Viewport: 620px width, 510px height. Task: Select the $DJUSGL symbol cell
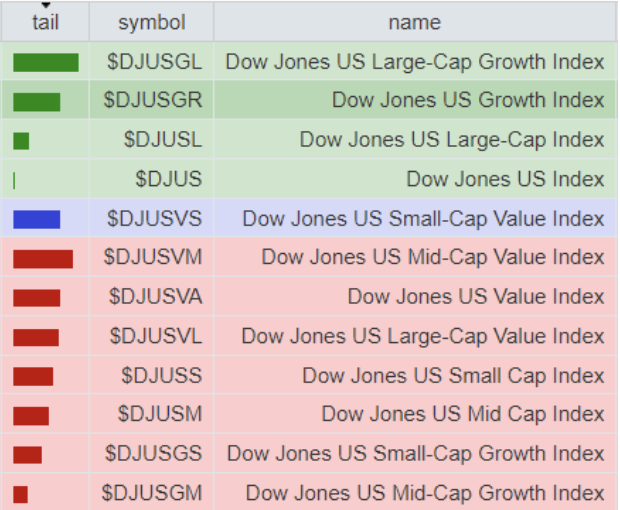click(155, 62)
